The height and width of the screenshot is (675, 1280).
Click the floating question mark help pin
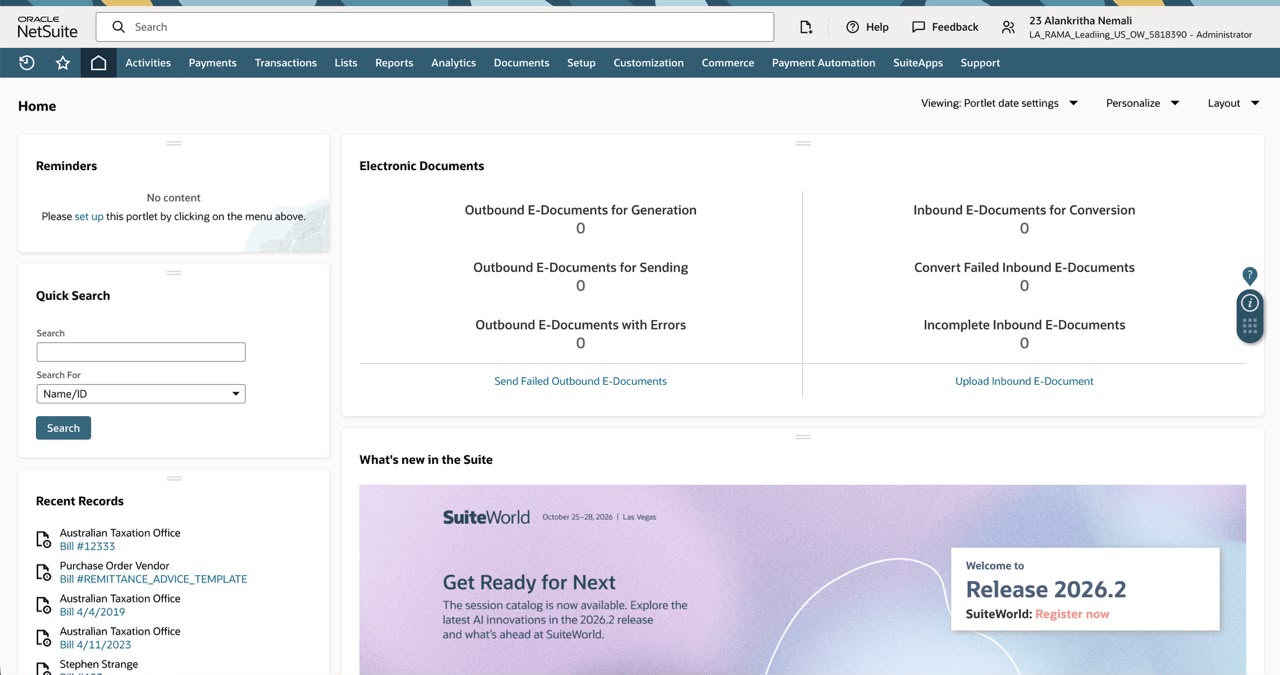click(1250, 276)
